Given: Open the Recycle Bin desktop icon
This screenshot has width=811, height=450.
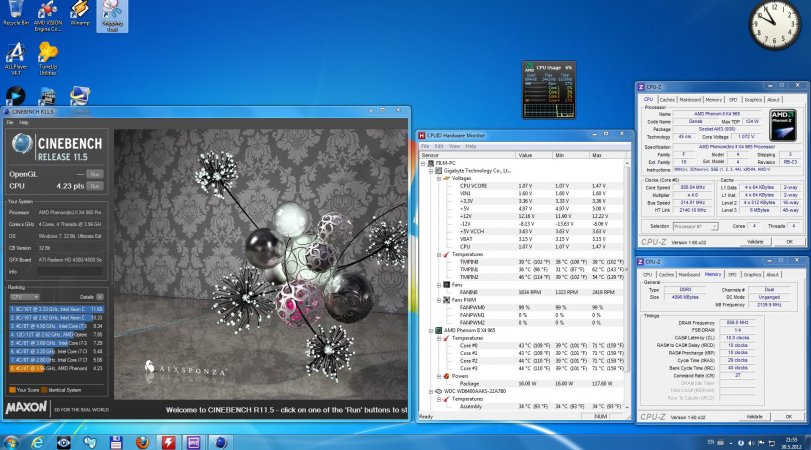Looking at the screenshot, I should coord(16,13).
